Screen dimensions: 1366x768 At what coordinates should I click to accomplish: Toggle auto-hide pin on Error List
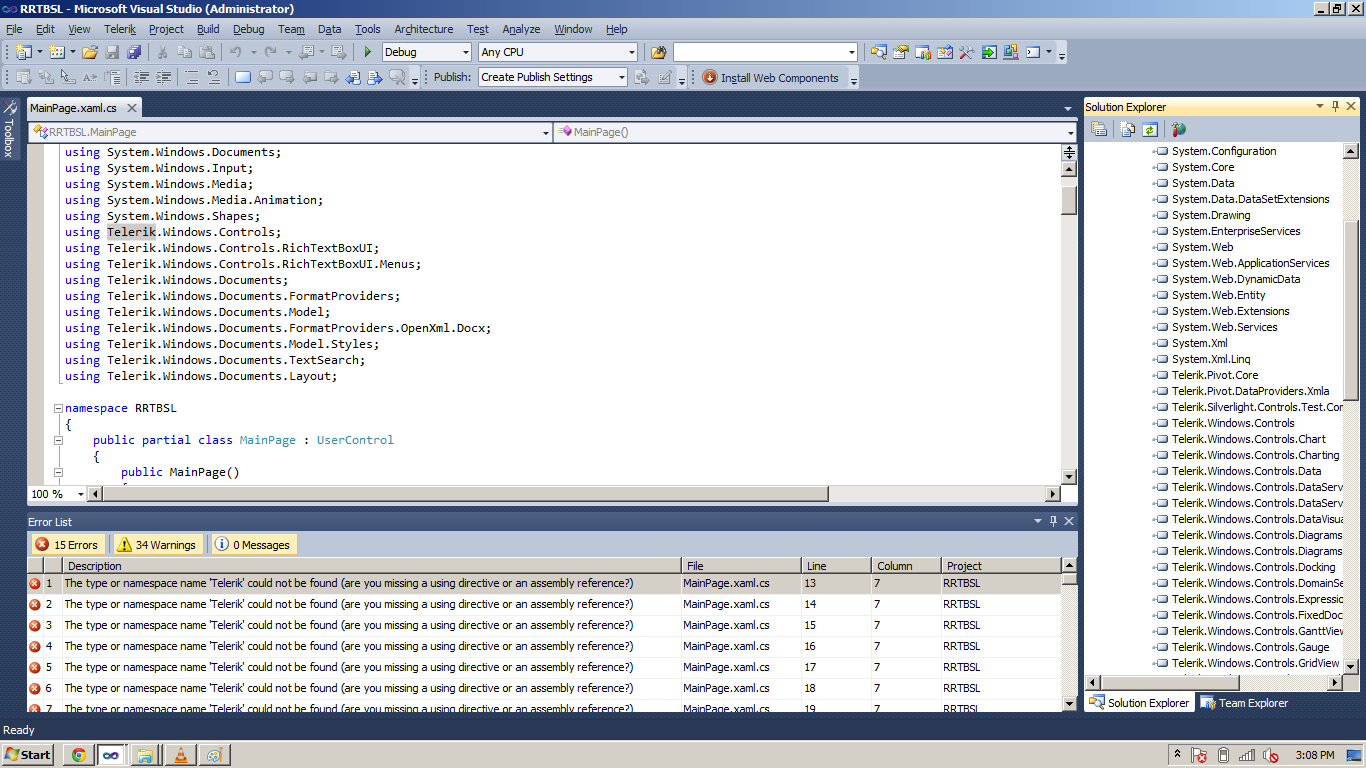pyautogui.click(x=1053, y=522)
